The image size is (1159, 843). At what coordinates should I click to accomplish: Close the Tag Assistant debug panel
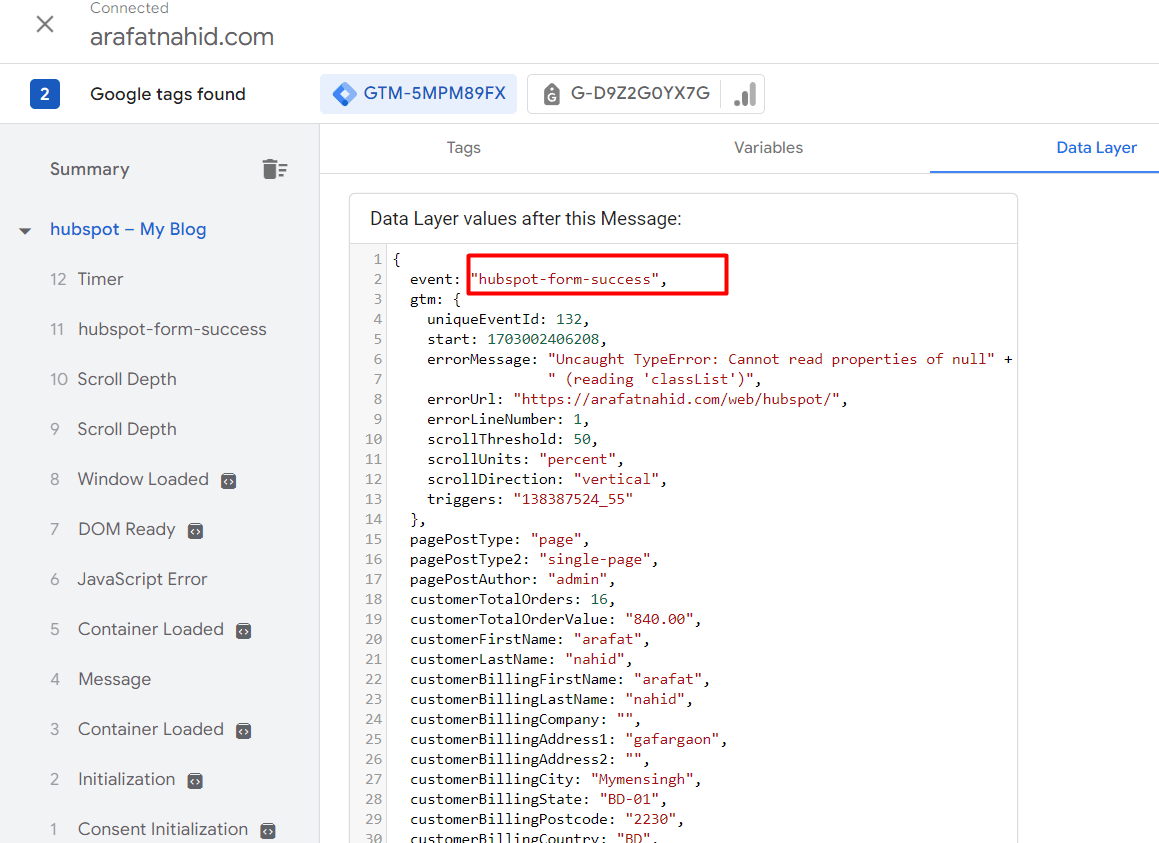45,24
